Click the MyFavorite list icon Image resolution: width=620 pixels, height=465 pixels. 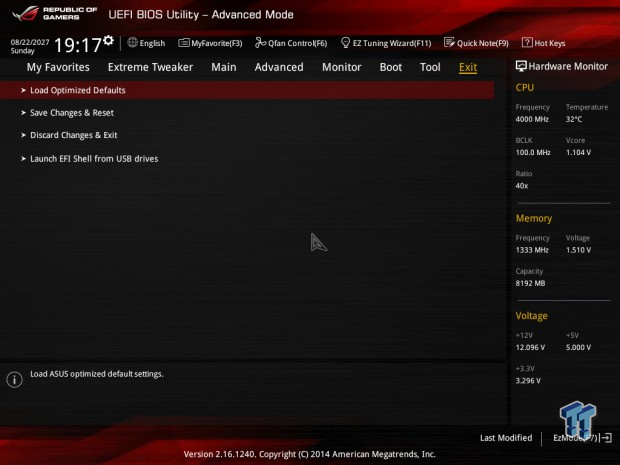[183, 43]
